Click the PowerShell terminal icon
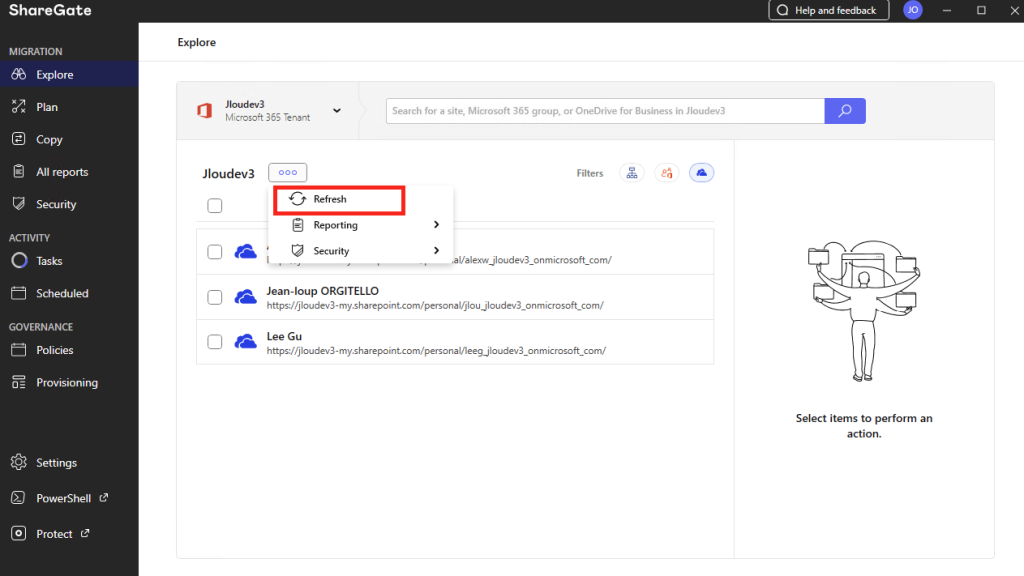Viewport: 1024px width, 576px height. [x=18, y=498]
